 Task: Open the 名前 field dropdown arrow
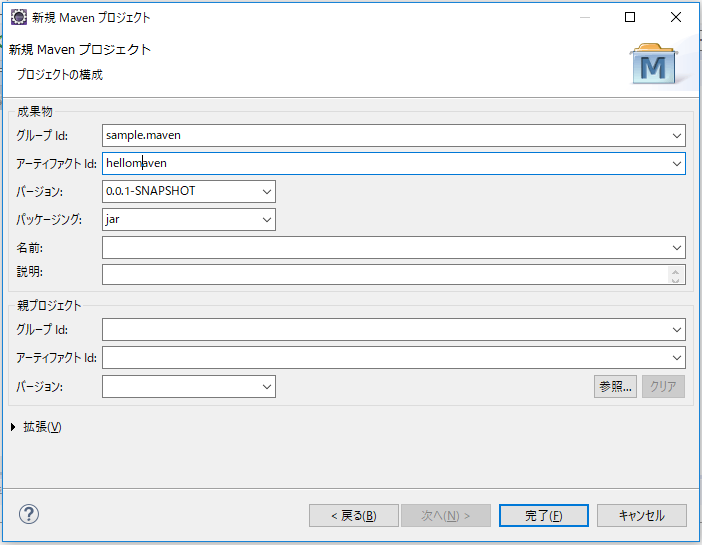coord(676,248)
